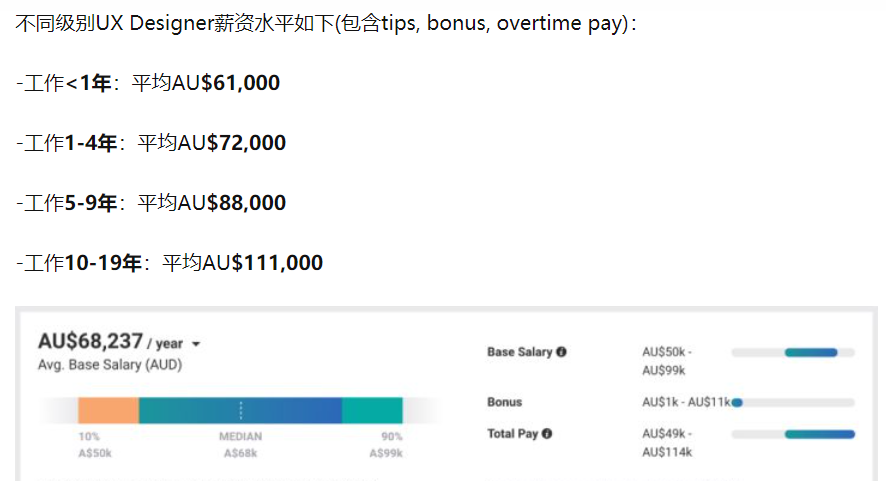
Task: Click the A$99k label under 90%
Action: [x=385, y=453]
